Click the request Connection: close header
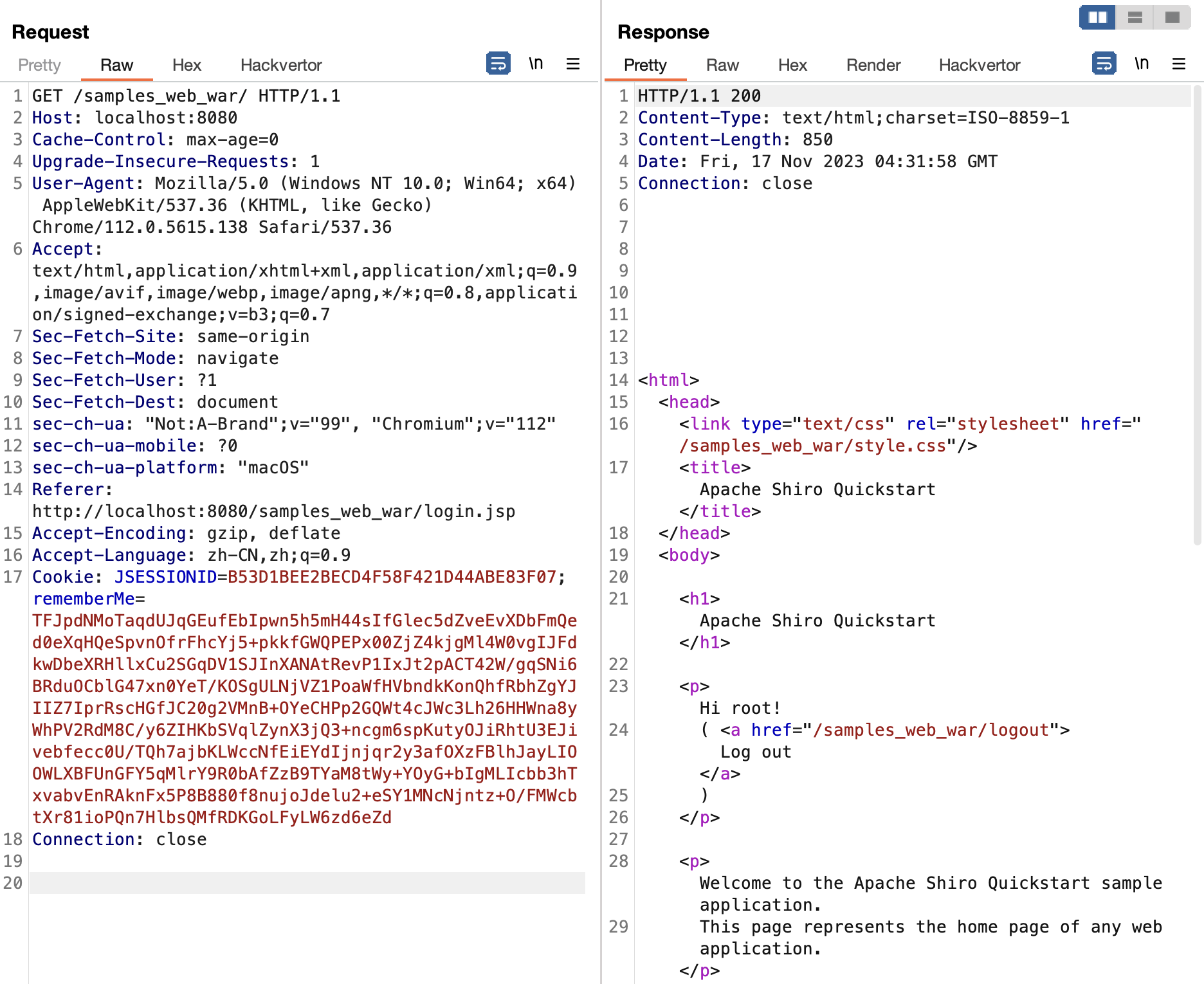The height and width of the screenshot is (984, 1204). 120,839
